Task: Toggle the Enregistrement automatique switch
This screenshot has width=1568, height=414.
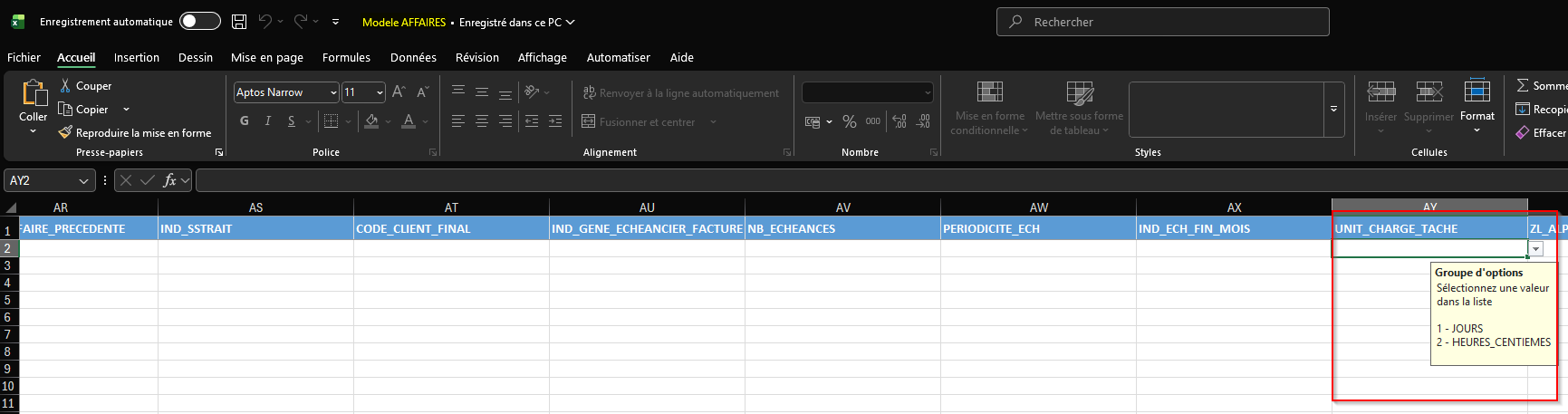Action: pyautogui.click(x=199, y=22)
